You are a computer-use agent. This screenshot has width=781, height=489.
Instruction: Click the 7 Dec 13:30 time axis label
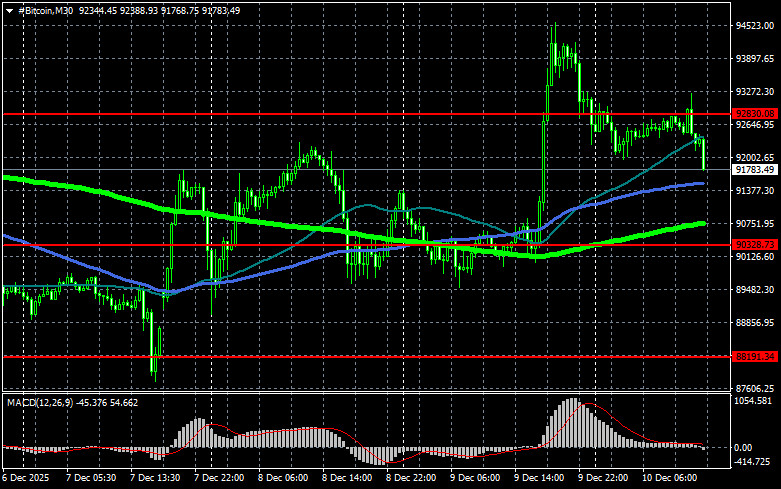click(x=155, y=478)
